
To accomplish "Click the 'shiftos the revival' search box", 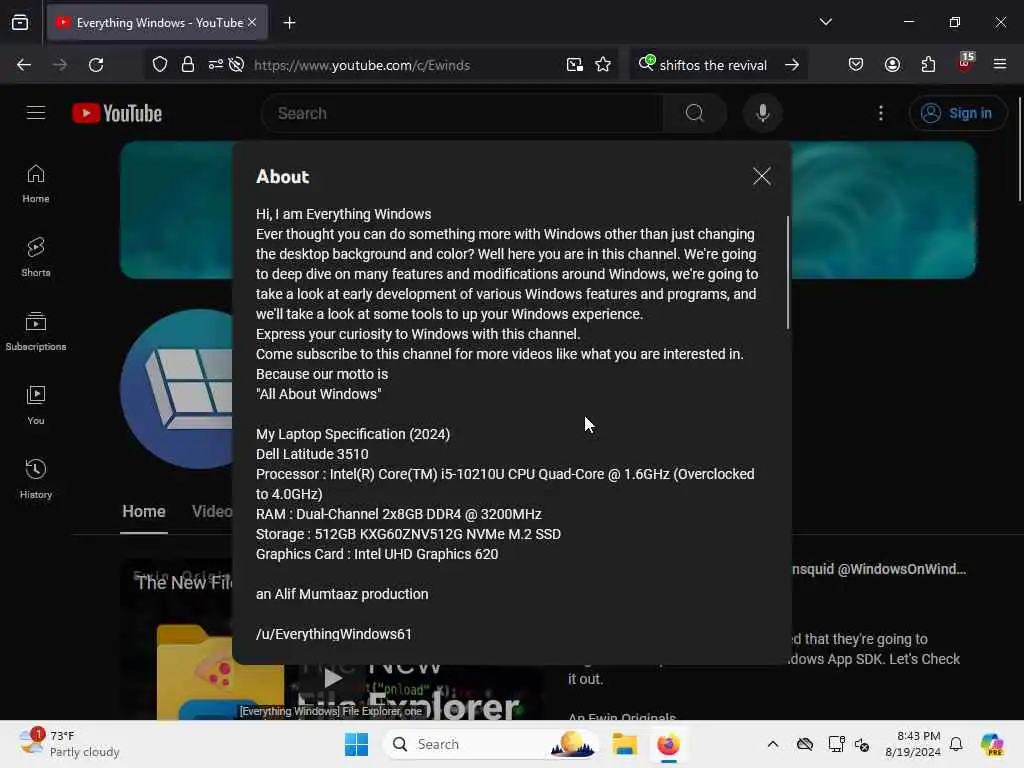I will (x=713, y=65).
